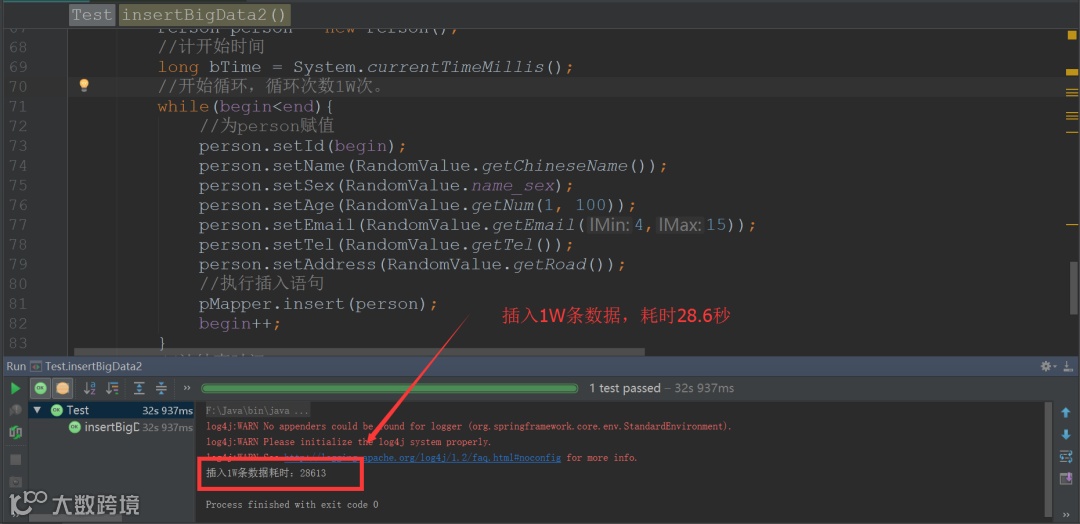Click 'getNum' in the setAge line
The height and width of the screenshot is (524, 1080).
(x=502, y=205)
